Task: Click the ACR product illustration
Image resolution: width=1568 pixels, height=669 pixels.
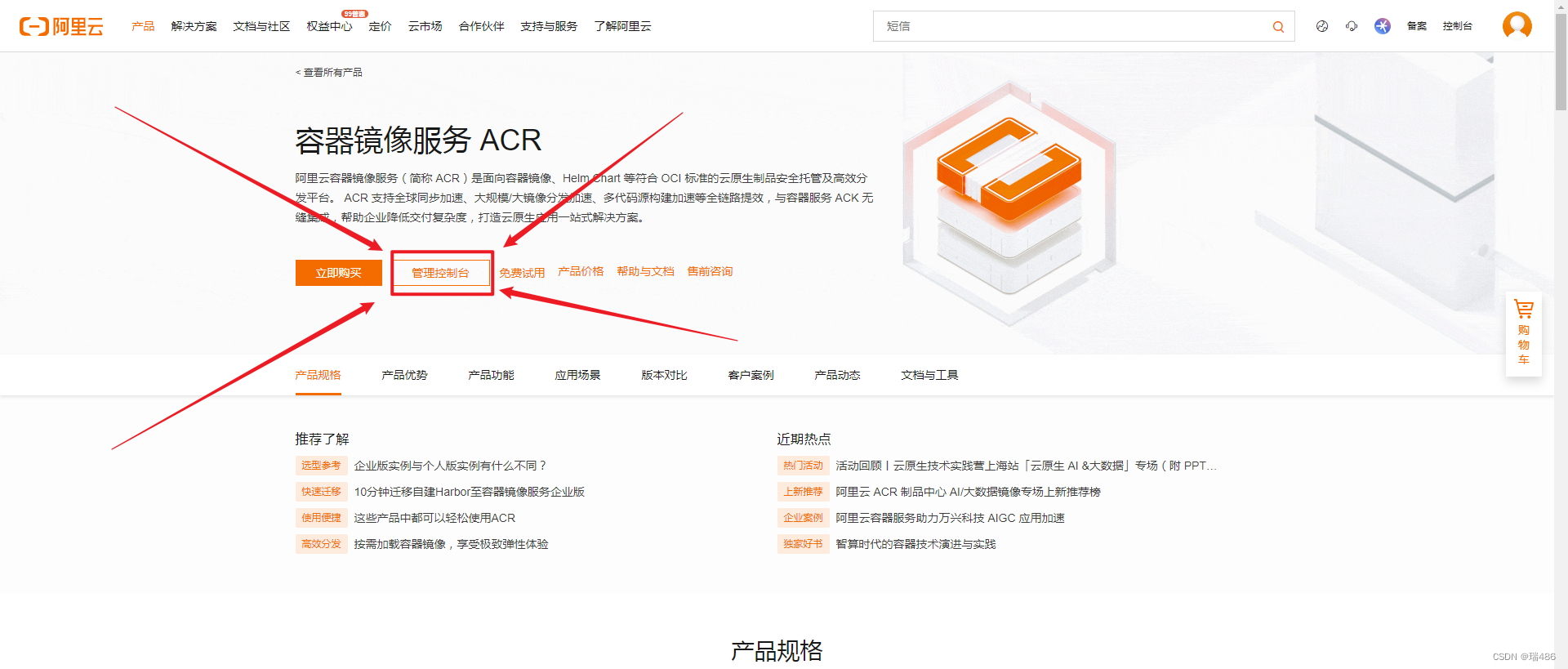Action: [x=1009, y=204]
